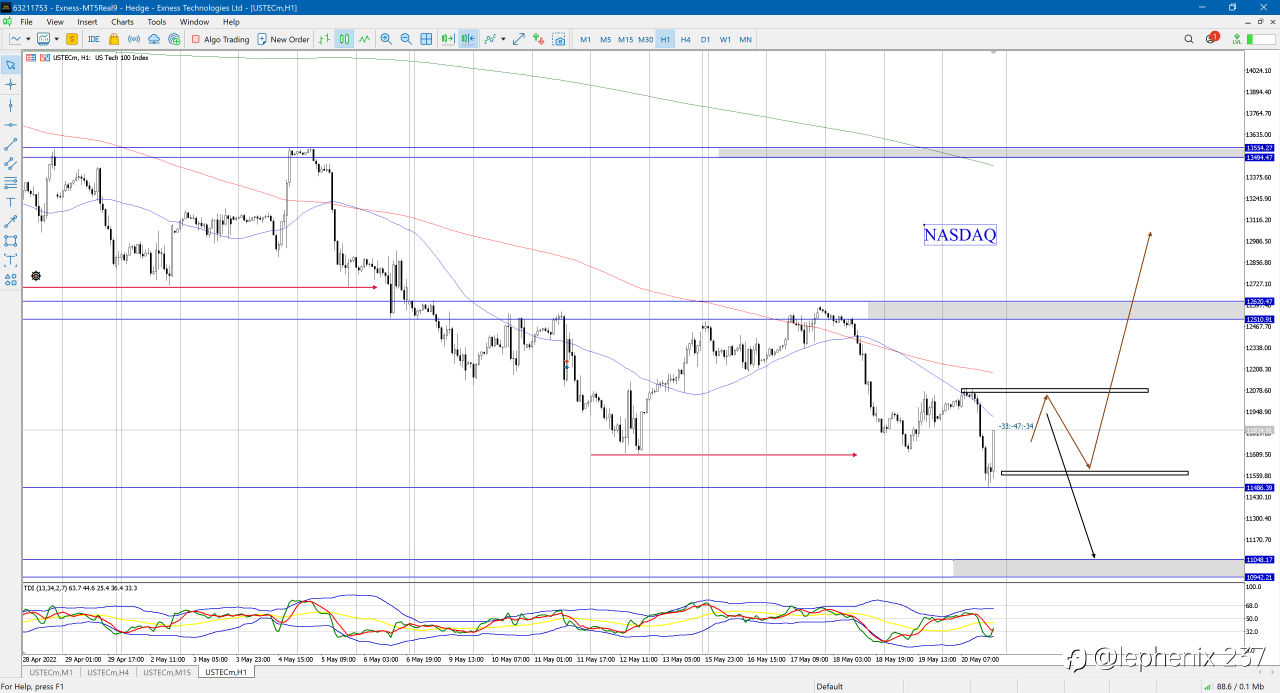This screenshot has height=693, width=1280.
Task: Switch to the USTECm,M15 chart tab
Action: click(x=166, y=672)
